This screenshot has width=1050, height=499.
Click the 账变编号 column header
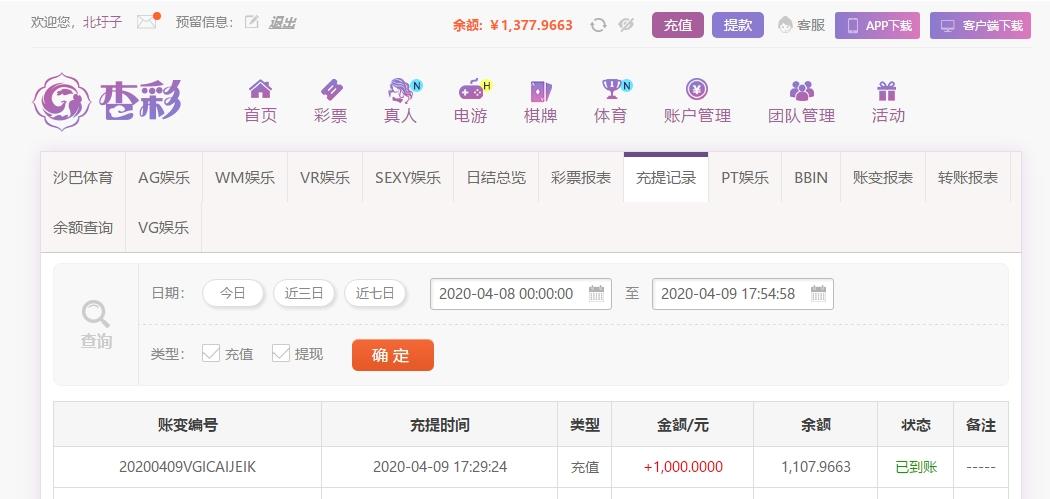point(188,425)
